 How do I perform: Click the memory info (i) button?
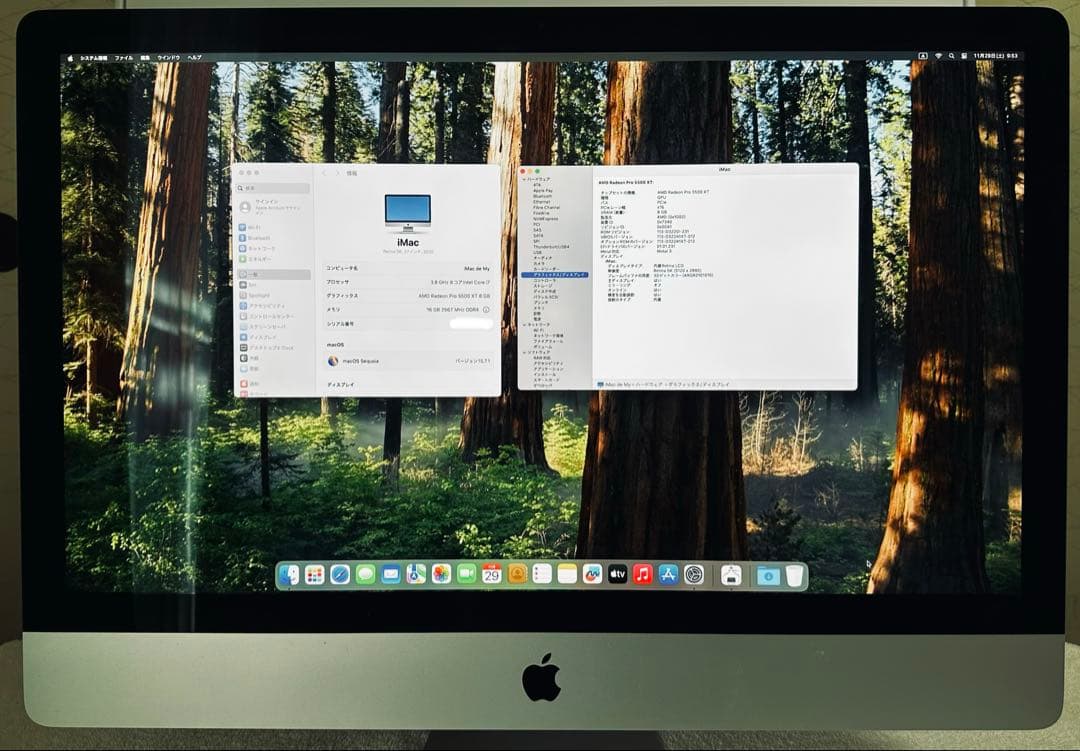pyautogui.click(x=486, y=309)
